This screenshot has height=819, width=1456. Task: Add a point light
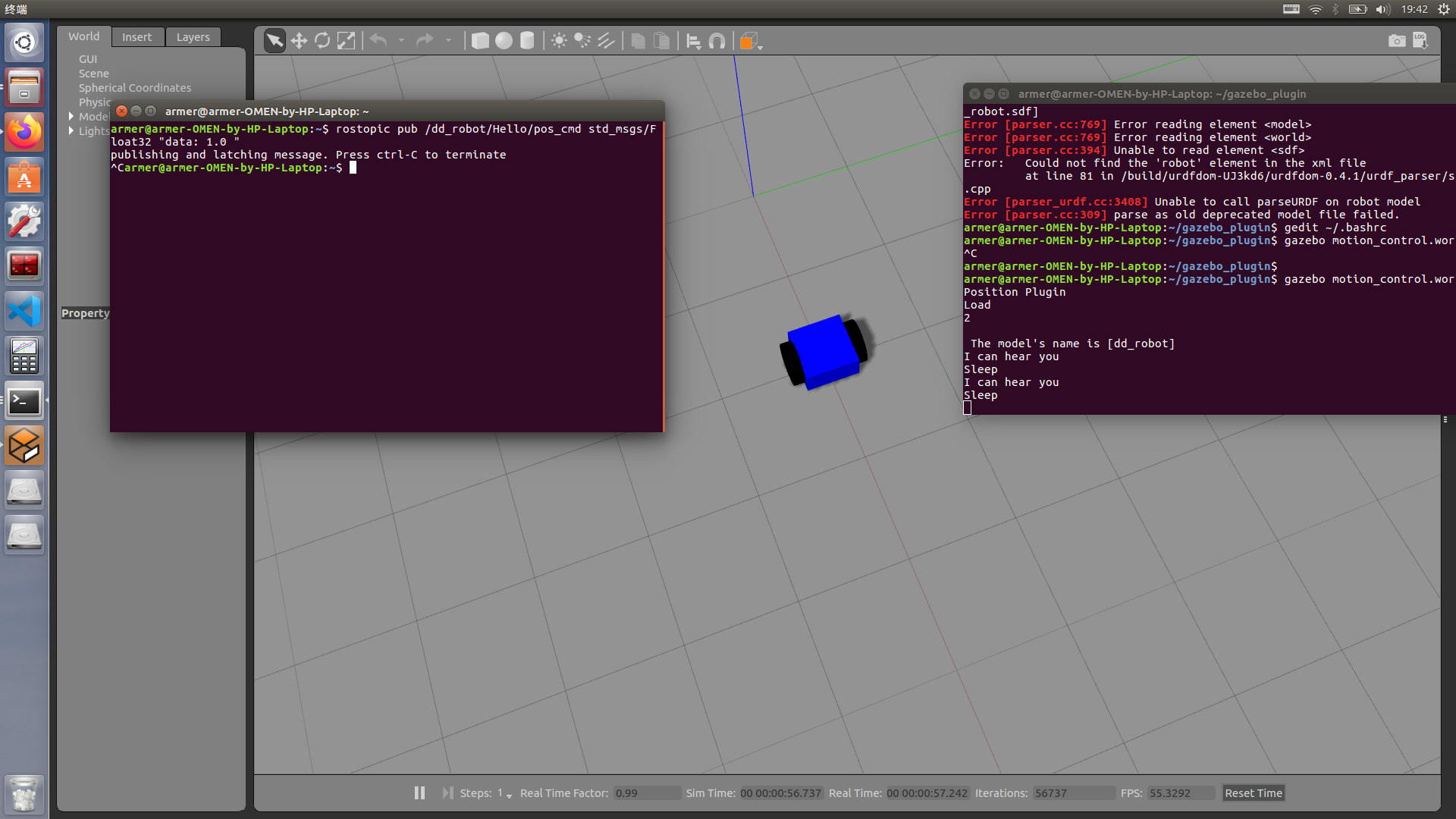pos(559,41)
